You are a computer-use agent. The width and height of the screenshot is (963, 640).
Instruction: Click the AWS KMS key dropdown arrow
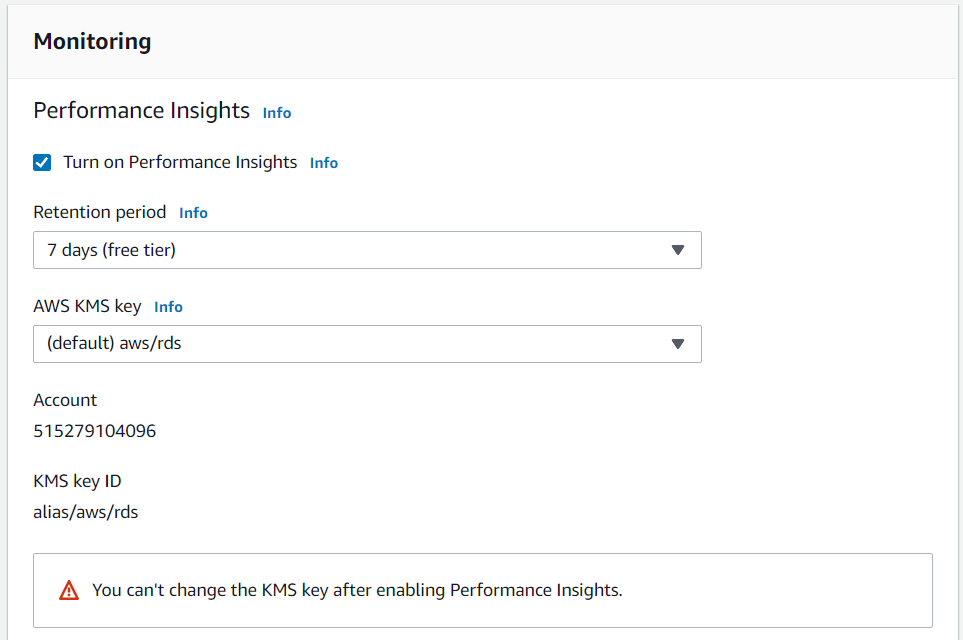677,344
